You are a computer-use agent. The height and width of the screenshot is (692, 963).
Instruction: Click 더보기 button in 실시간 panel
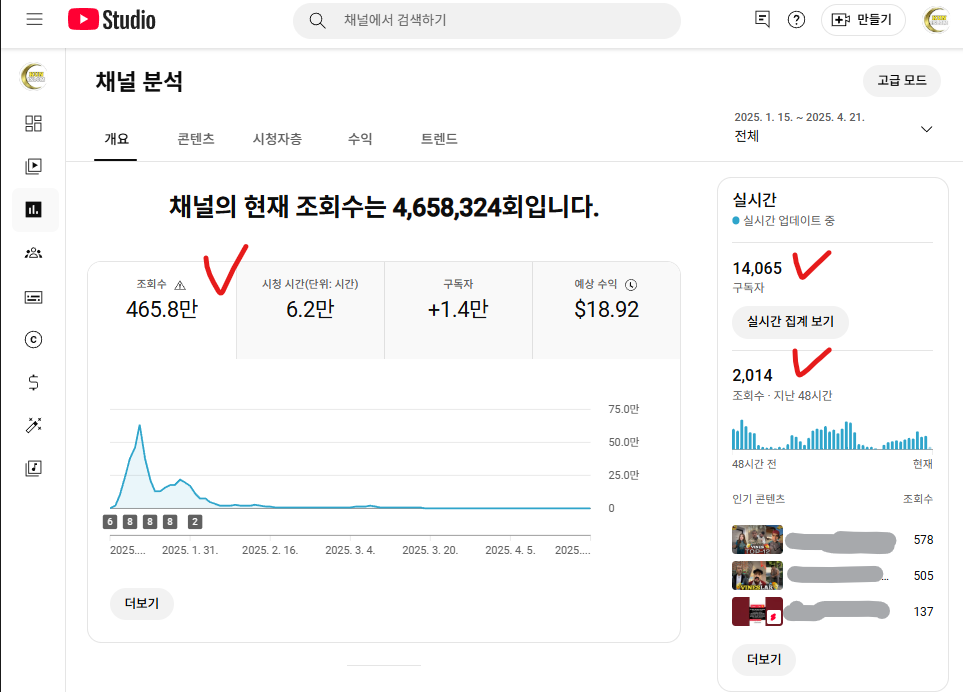click(764, 659)
